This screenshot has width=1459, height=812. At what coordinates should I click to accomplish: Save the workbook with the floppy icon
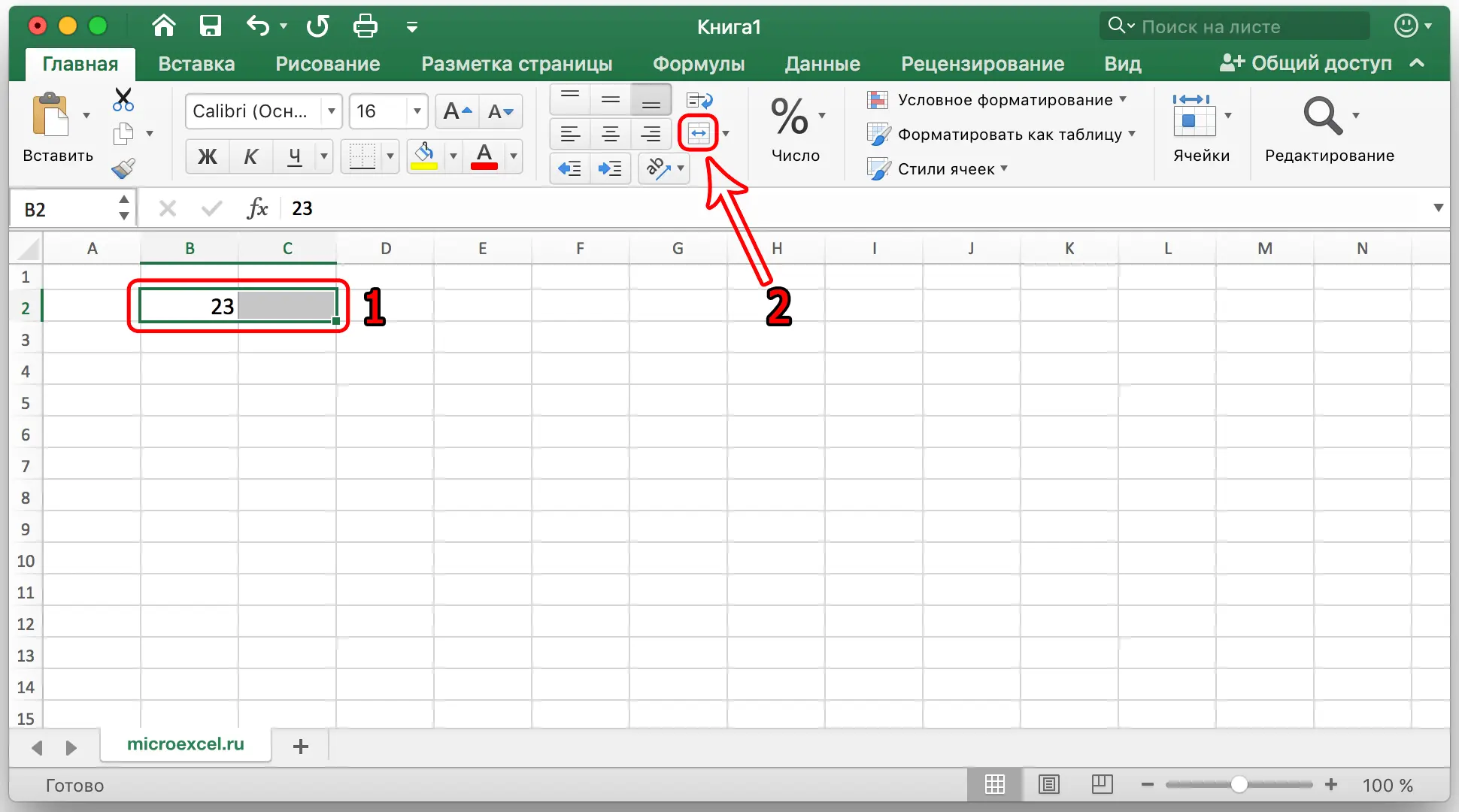tap(210, 27)
